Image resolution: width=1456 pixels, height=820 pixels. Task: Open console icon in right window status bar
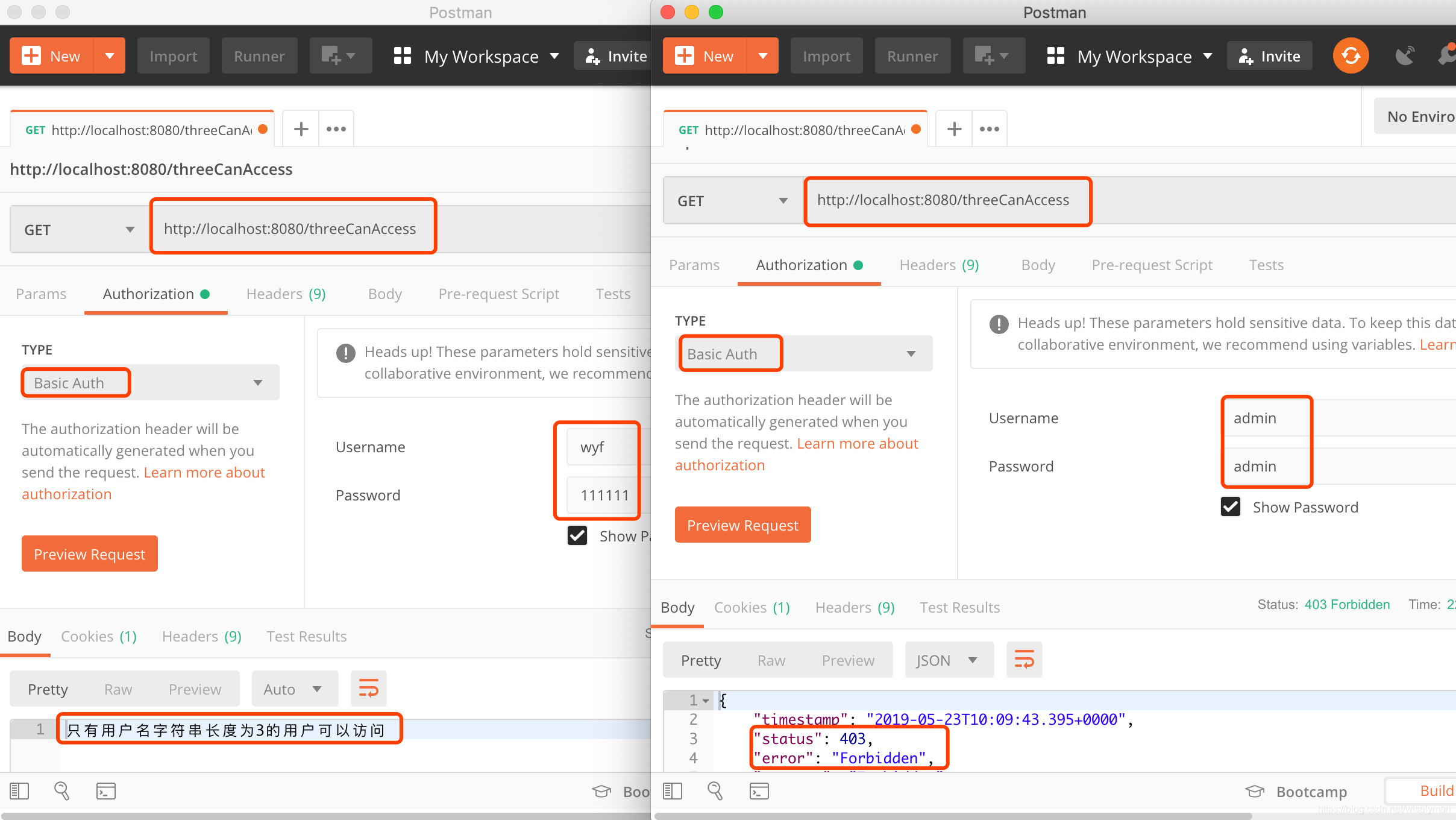click(x=759, y=791)
